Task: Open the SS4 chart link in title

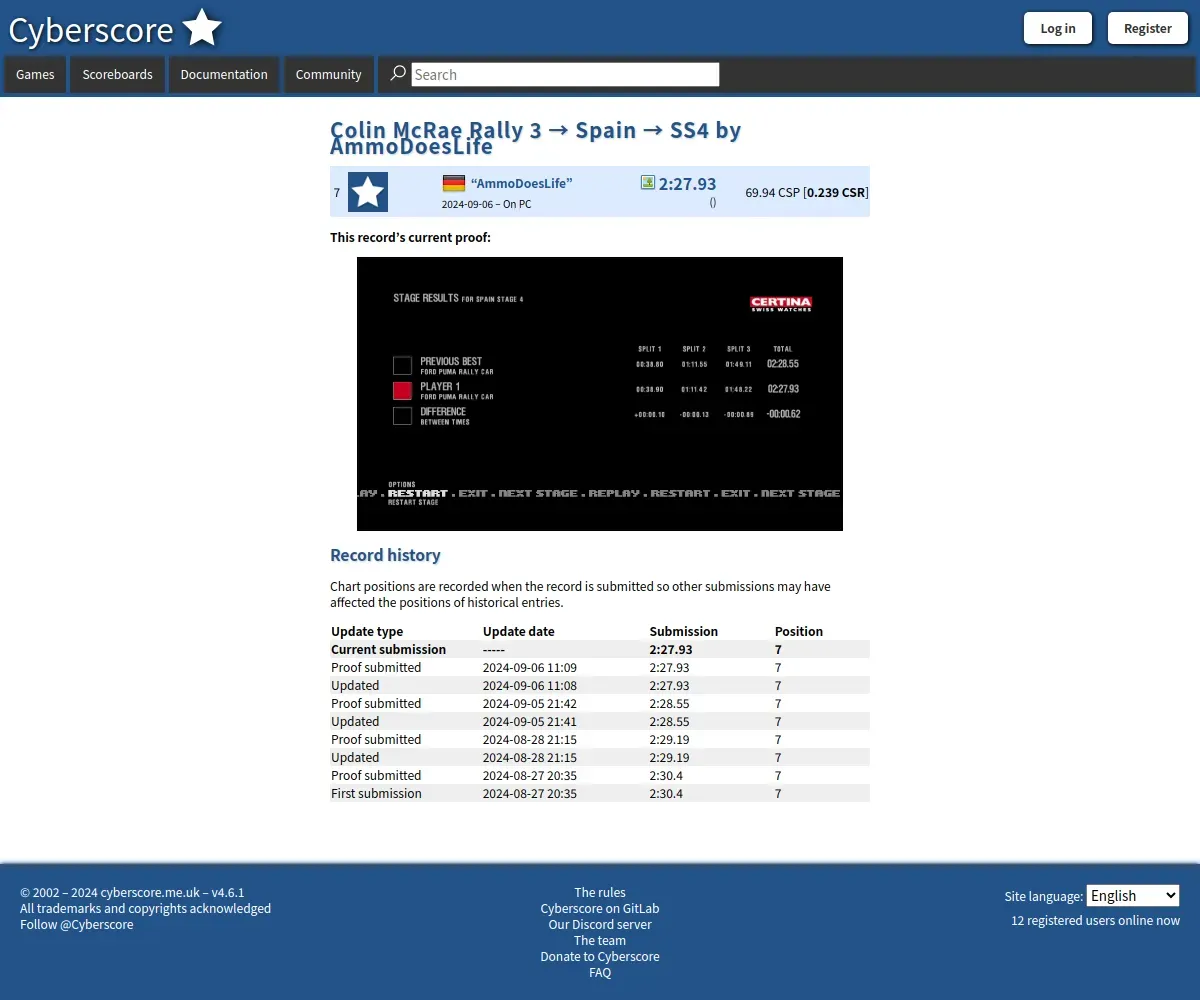Action: (689, 130)
